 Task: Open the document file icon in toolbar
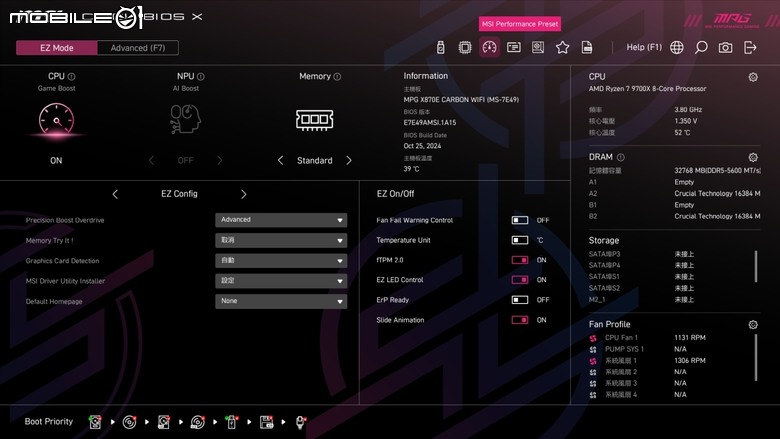click(587, 47)
